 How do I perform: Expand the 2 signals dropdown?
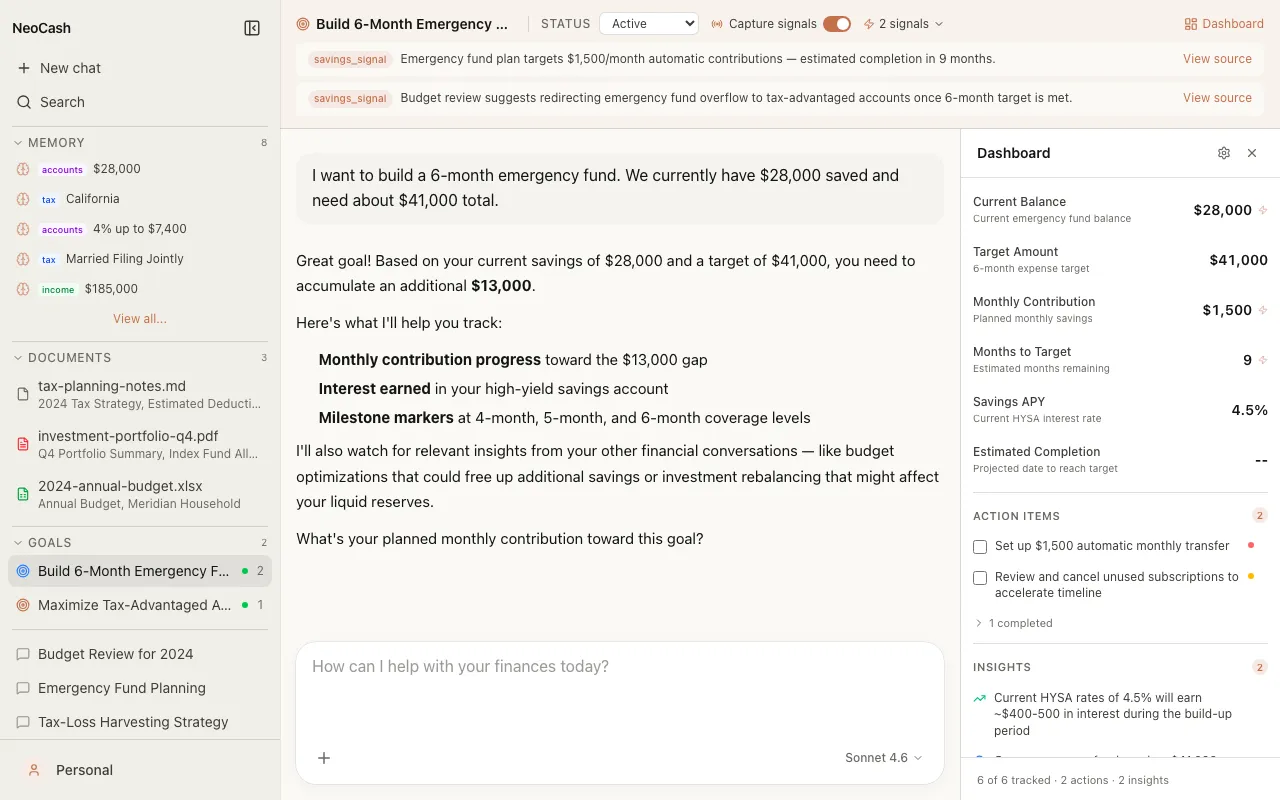(903, 24)
